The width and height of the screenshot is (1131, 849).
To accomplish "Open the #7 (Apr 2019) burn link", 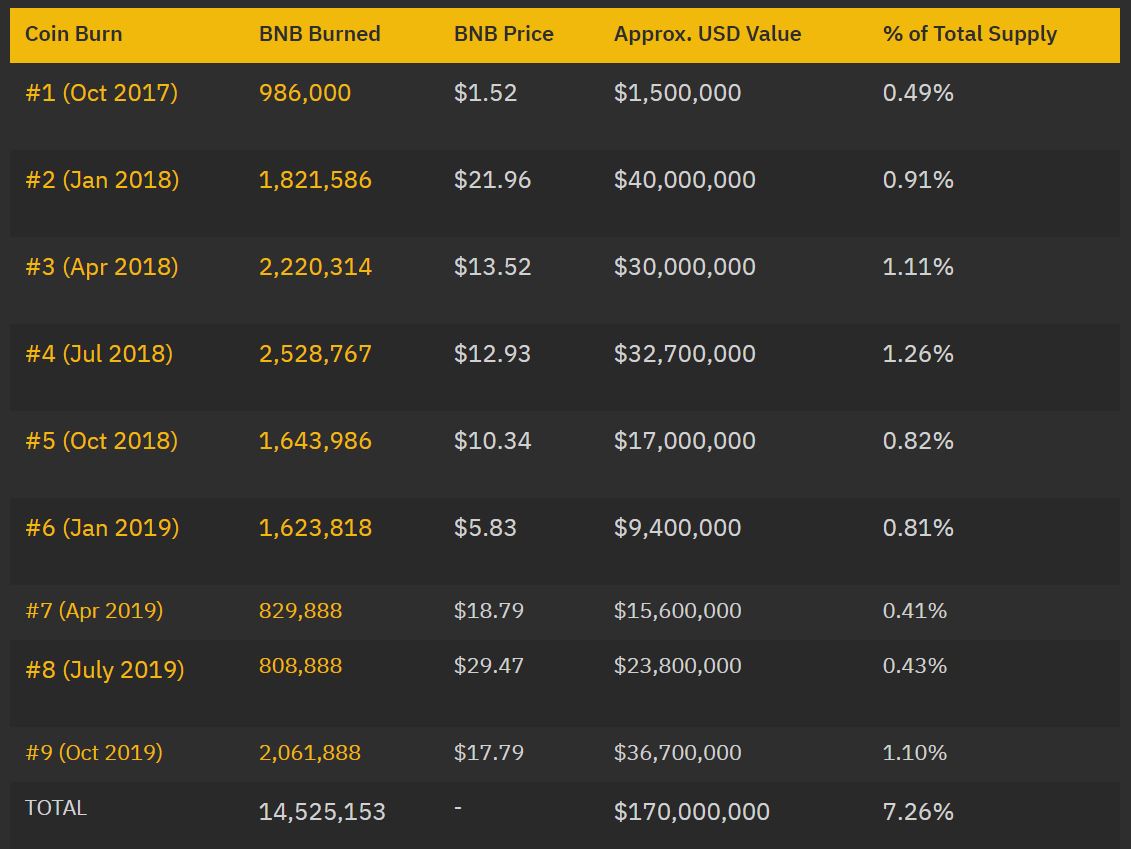I will click(x=94, y=611).
